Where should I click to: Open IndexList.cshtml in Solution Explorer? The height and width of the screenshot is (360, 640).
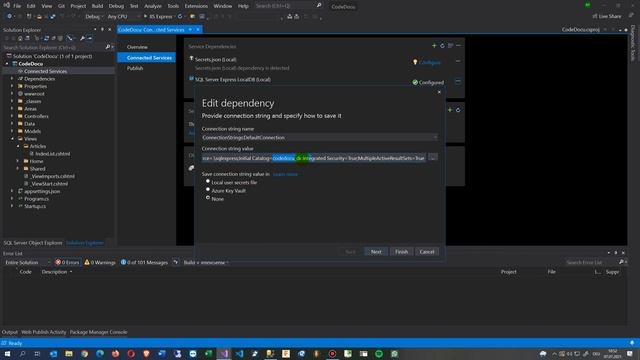tap(52, 154)
